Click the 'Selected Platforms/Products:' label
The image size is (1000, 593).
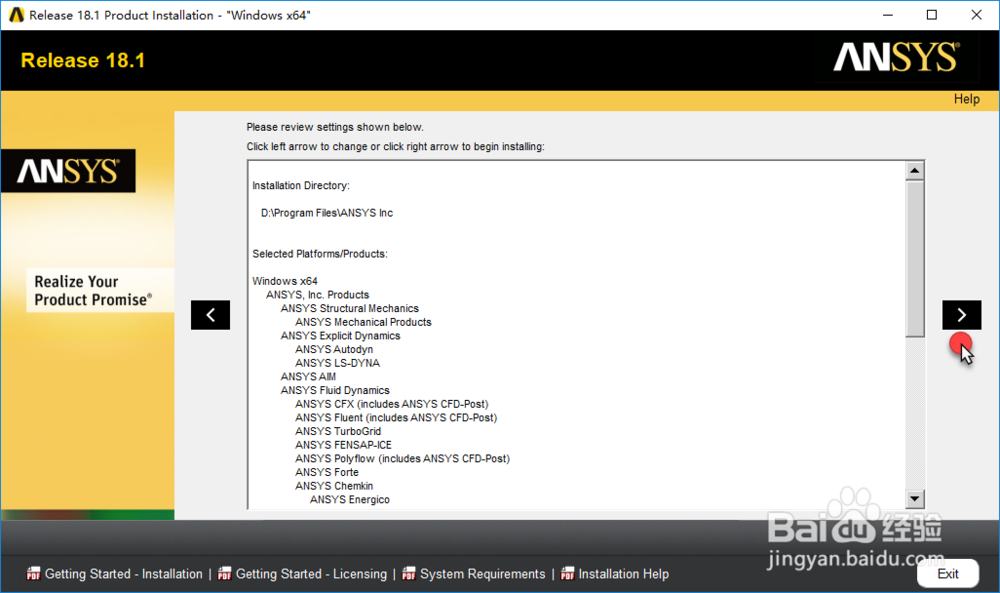click(320, 254)
